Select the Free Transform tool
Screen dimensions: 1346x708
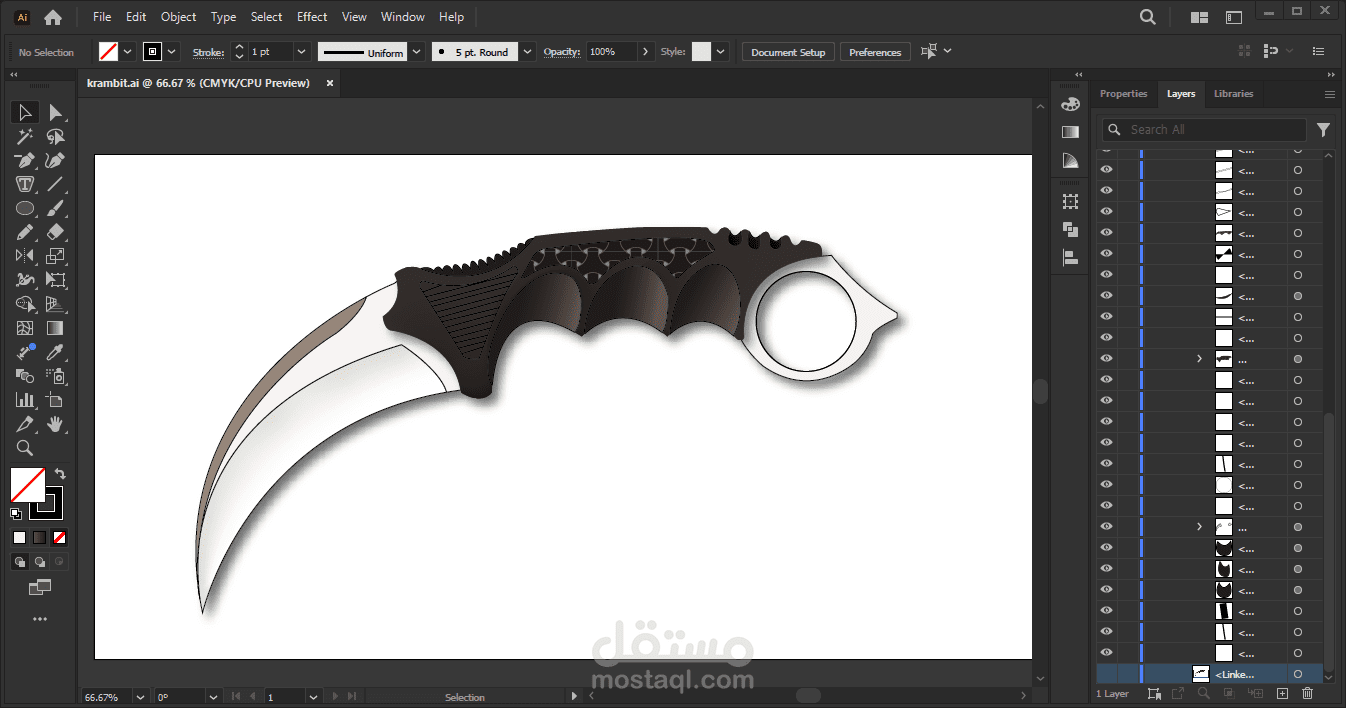click(56, 281)
